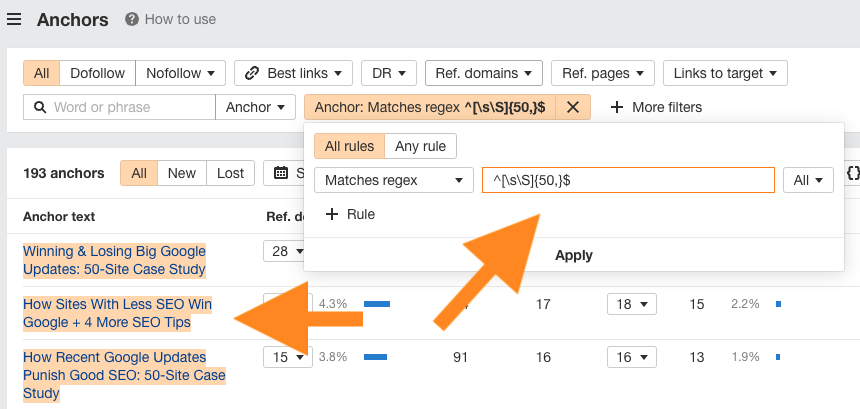Open the Nofollow dropdown
This screenshot has height=409, width=860.
(180, 73)
